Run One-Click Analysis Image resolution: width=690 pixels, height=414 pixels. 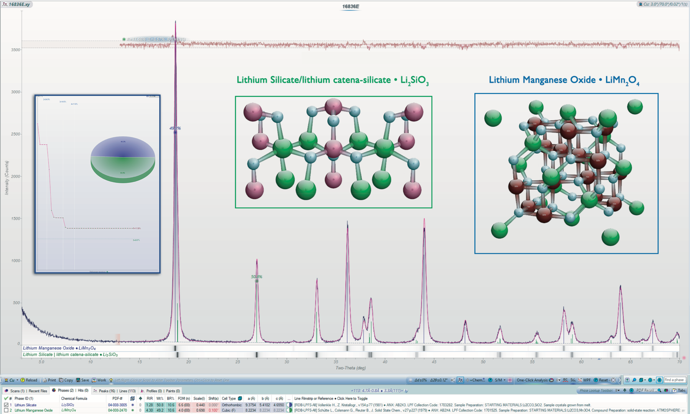tap(530, 380)
